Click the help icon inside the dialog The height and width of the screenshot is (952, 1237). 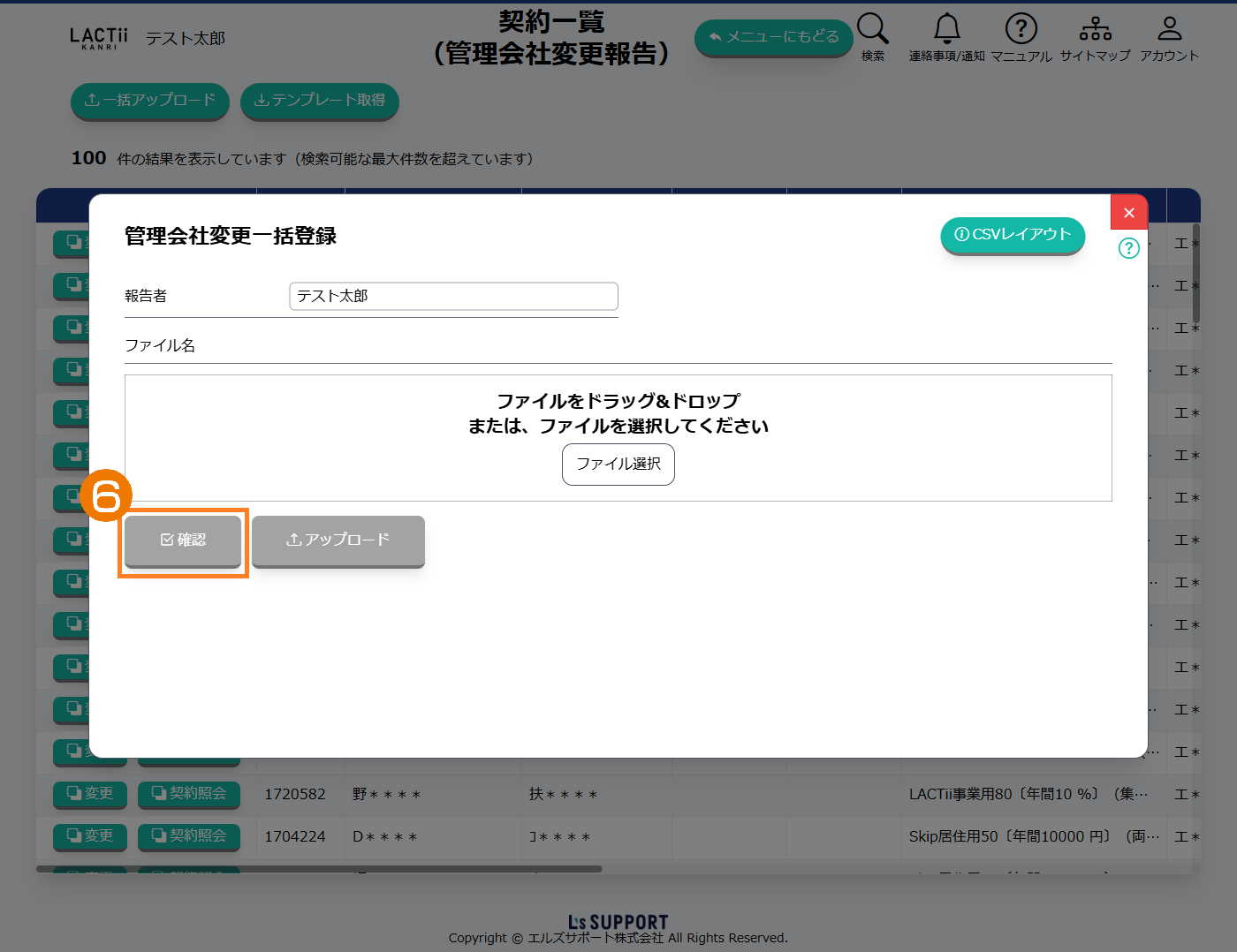pyautogui.click(x=1128, y=248)
